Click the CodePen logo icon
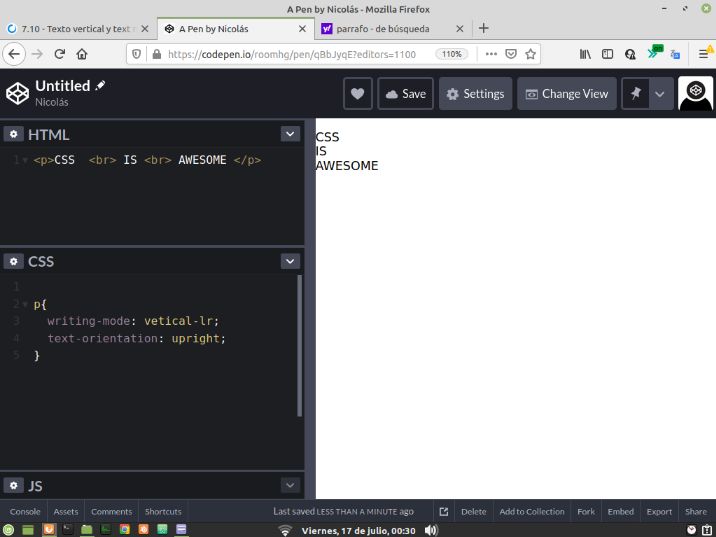716x537 pixels. pyautogui.click(x=17, y=94)
